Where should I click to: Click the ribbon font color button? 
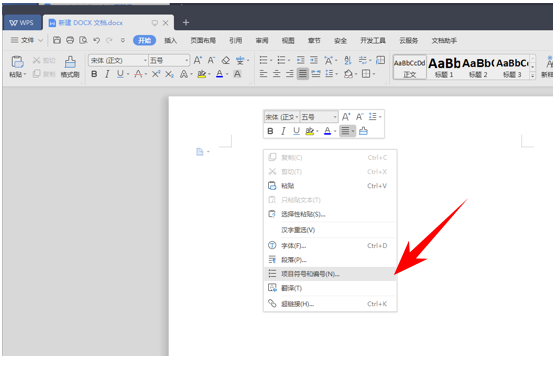[219, 74]
